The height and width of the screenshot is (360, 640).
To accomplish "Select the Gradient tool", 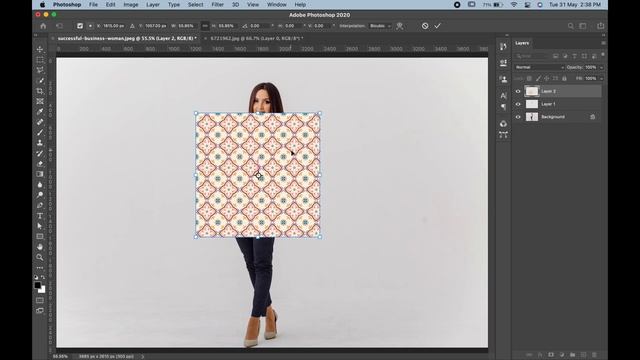I will 40,174.
